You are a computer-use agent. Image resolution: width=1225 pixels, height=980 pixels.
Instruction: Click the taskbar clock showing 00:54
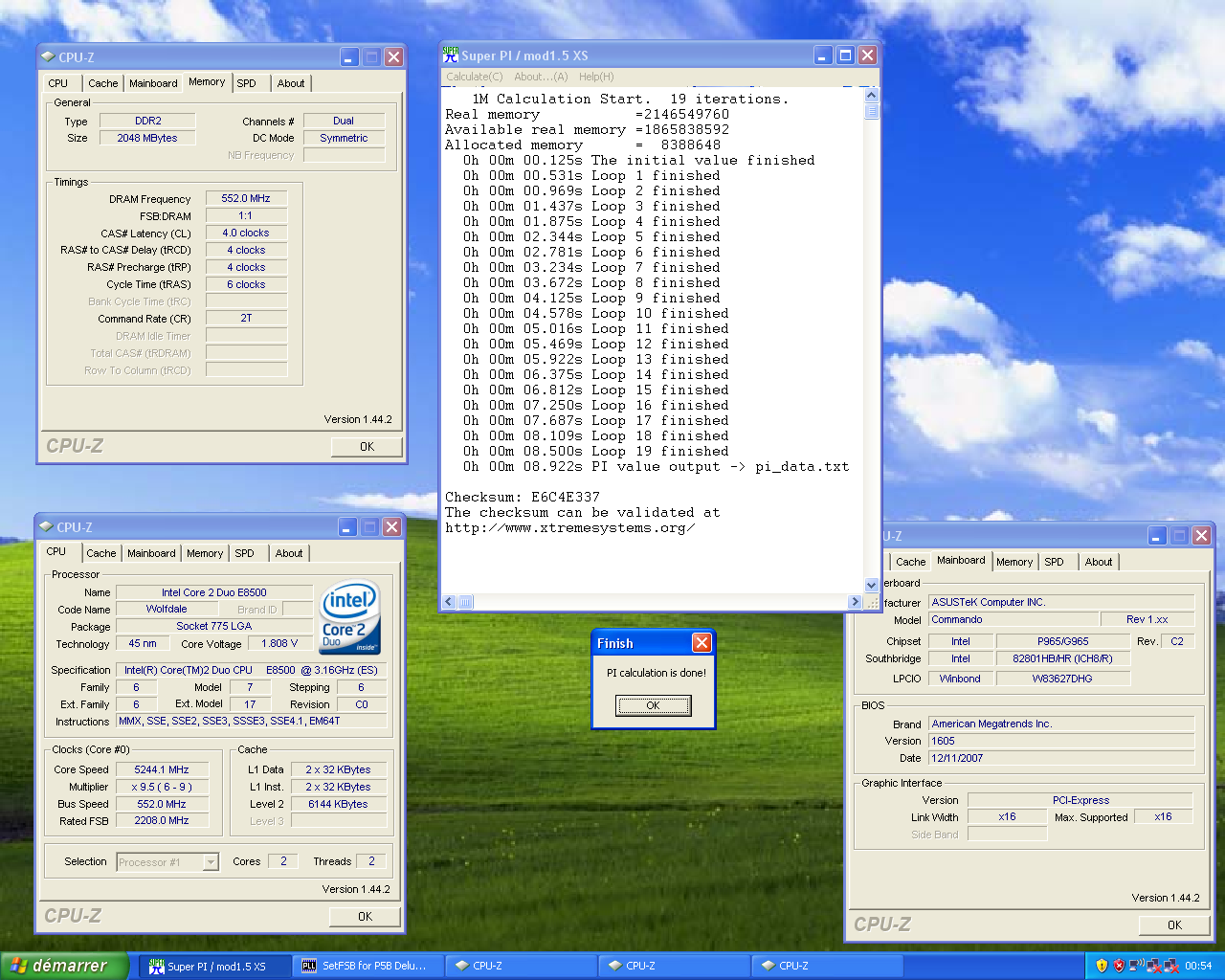(x=1198, y=967)
